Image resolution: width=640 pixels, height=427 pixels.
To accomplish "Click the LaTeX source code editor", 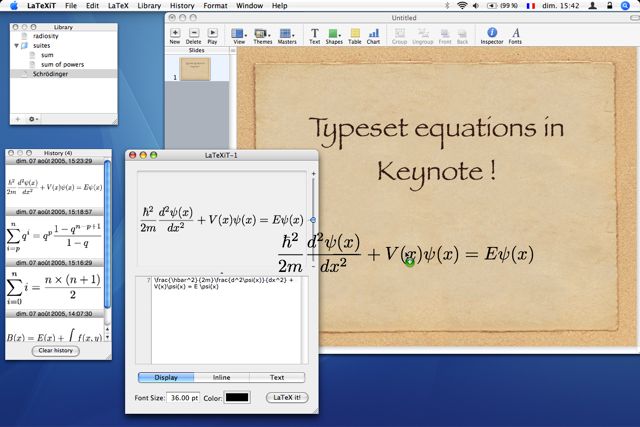I will pyautogui.click(x=227, y=320).
